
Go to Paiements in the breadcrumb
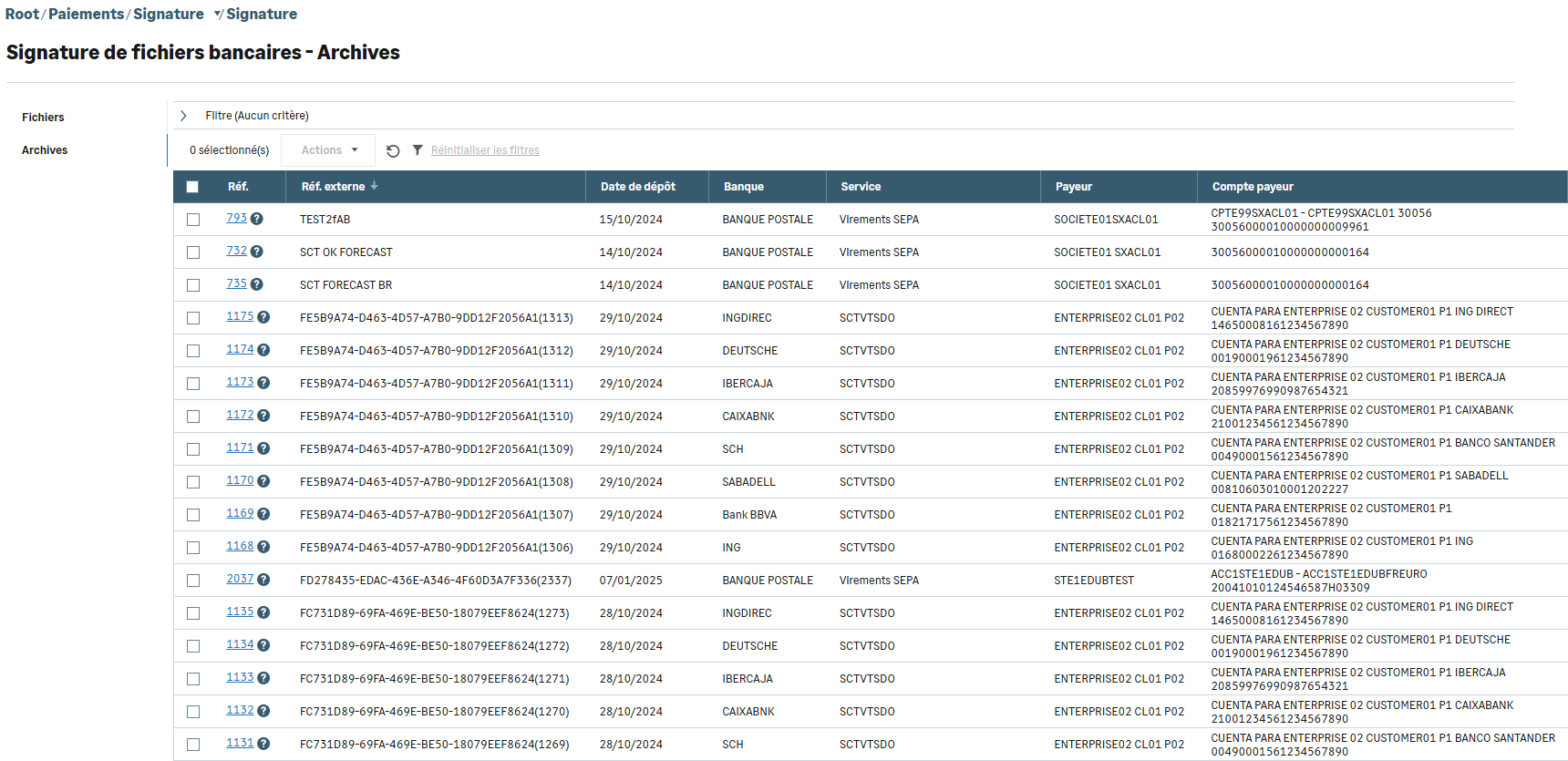86,15
